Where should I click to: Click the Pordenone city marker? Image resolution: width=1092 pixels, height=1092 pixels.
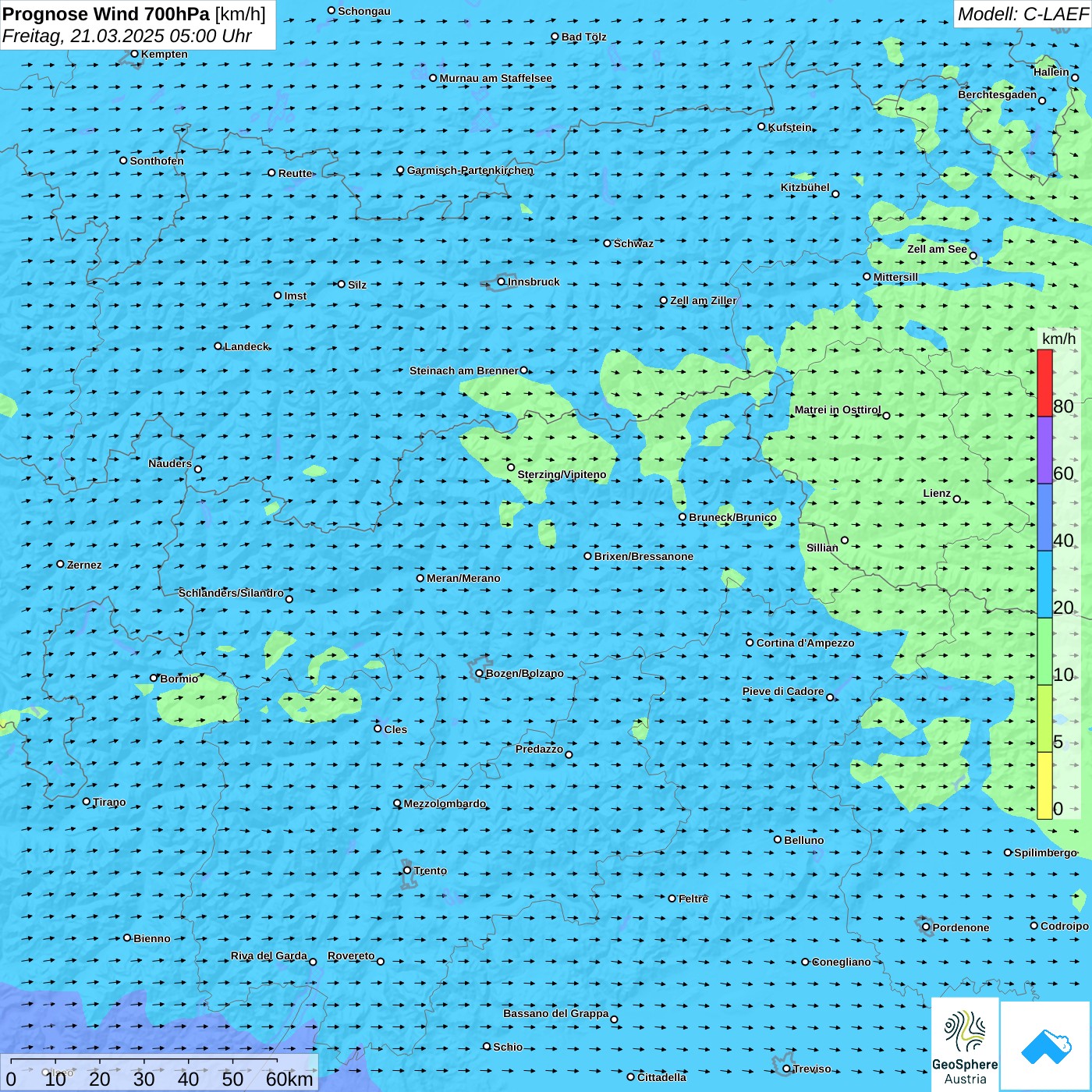click(926, 927)
